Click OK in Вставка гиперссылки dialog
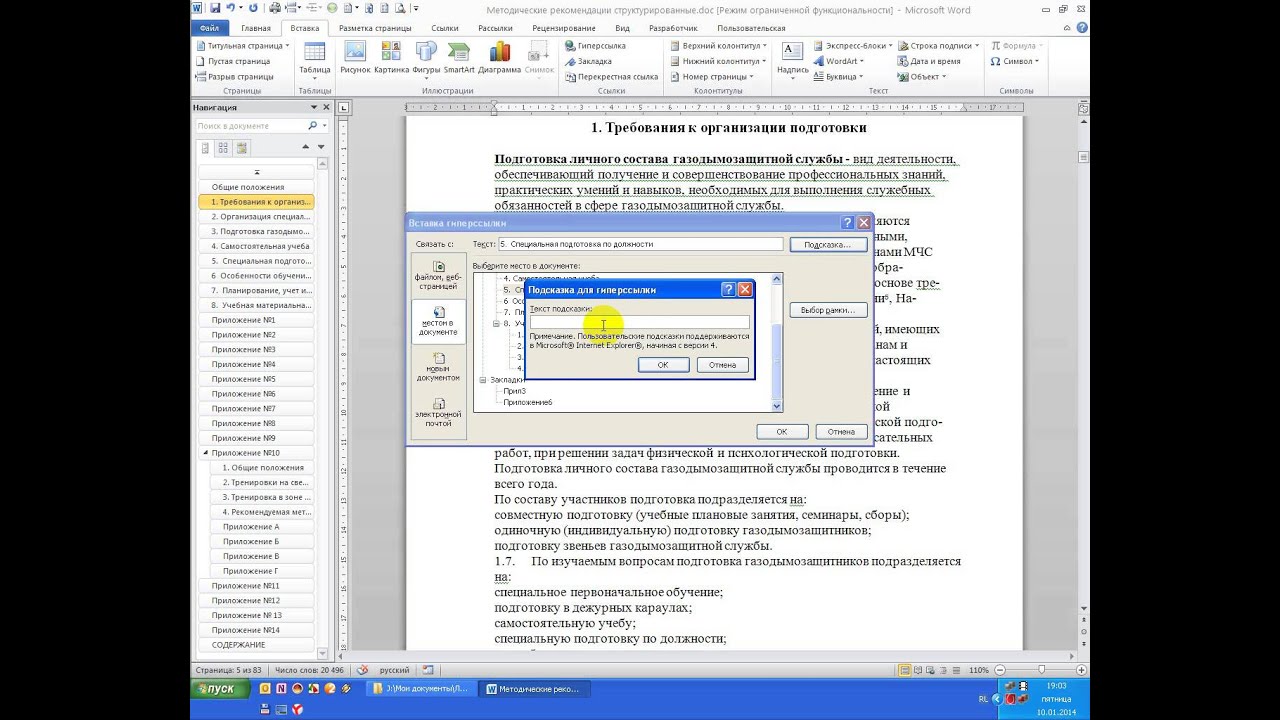This screenshot has height=720, width=1280. point(782,431)
